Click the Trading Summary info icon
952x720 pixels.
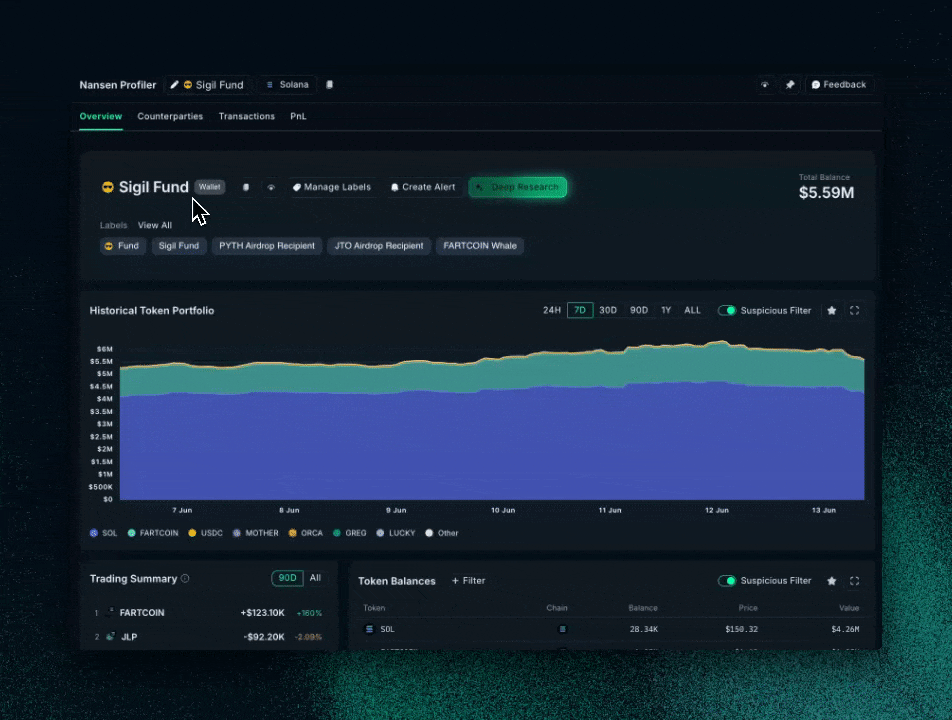click(x=185, y=579)
